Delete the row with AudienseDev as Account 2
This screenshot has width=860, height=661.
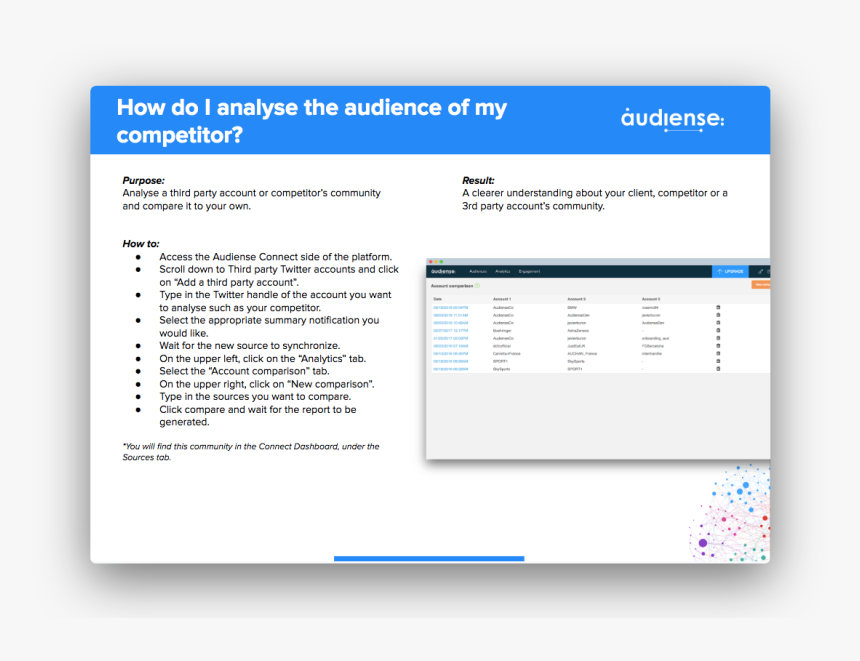point(718,315)
